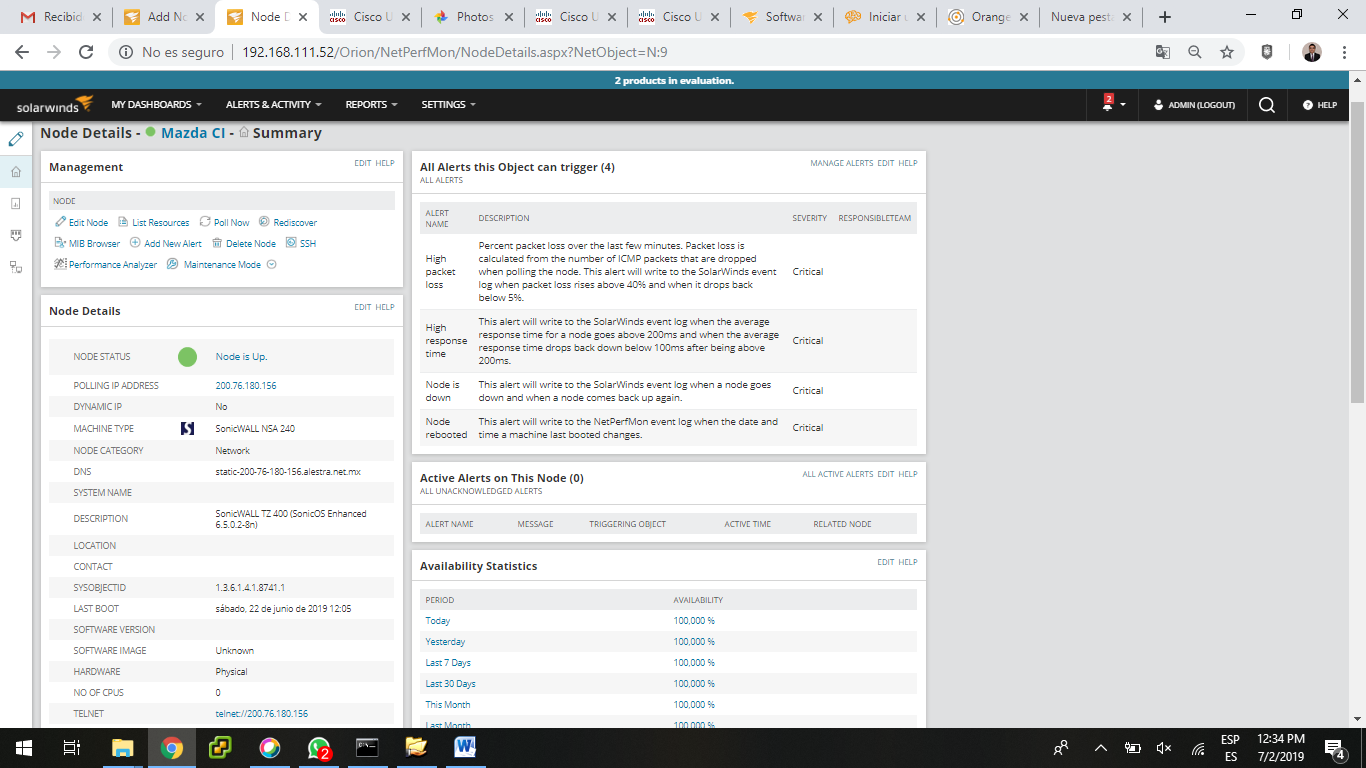The height and width of the screenshot is (768, 1366).
Task: Open WhatsApp from the taskbar
Action: (x=319, y=748)
